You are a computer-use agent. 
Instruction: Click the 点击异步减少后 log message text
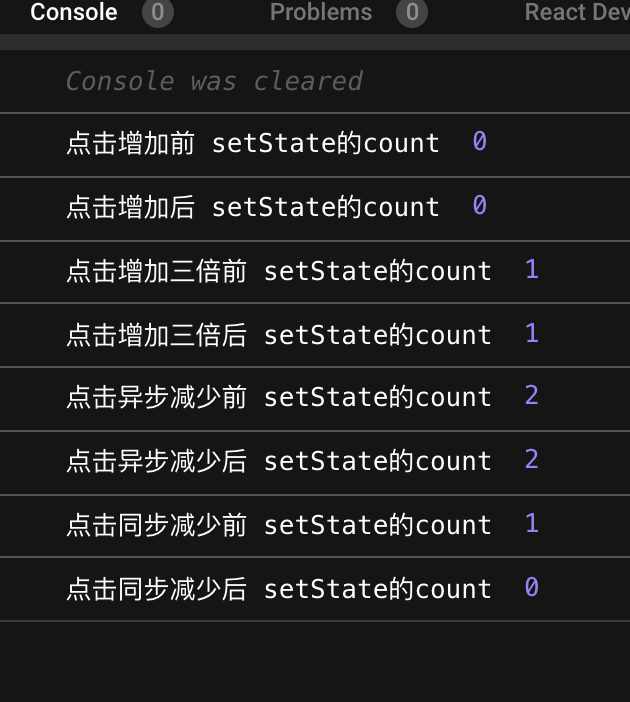278,461
